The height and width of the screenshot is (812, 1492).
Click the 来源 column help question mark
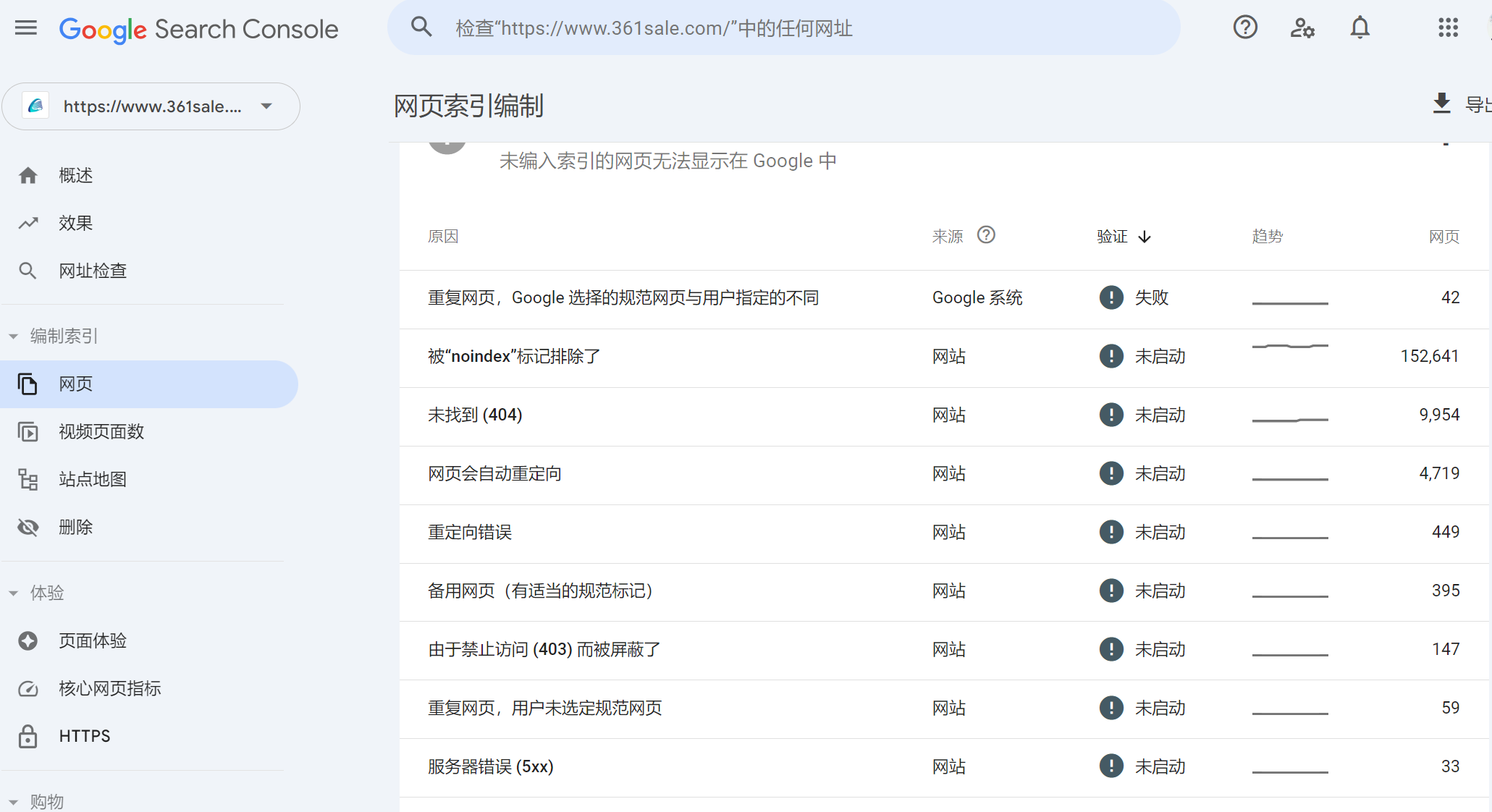(x=987, y=234)
